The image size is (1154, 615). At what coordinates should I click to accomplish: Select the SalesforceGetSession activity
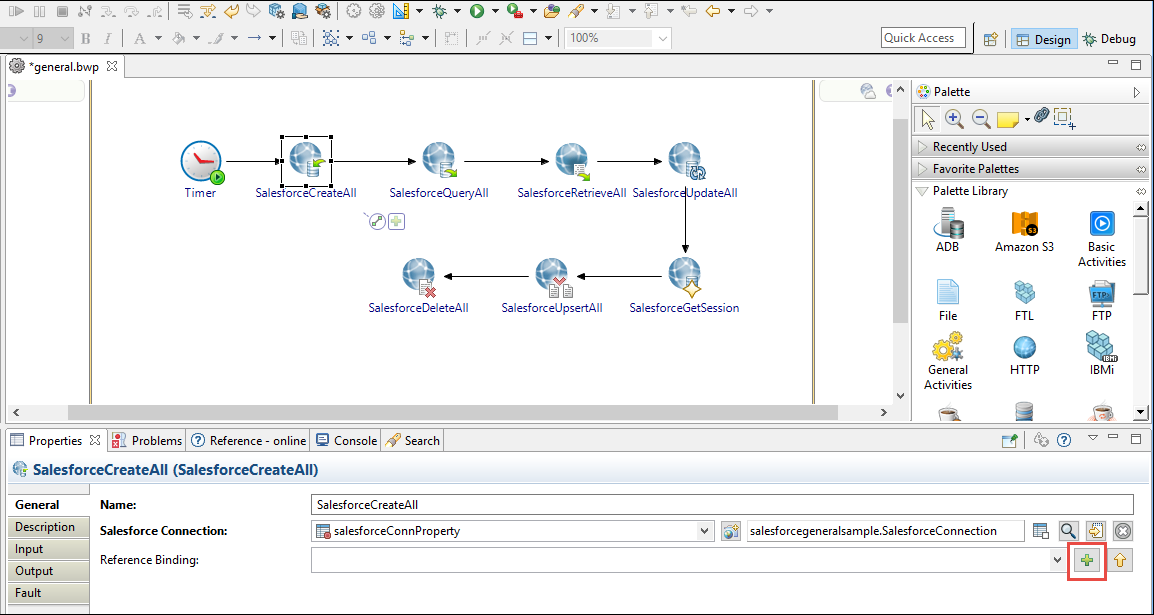click(x=685, y=277)
